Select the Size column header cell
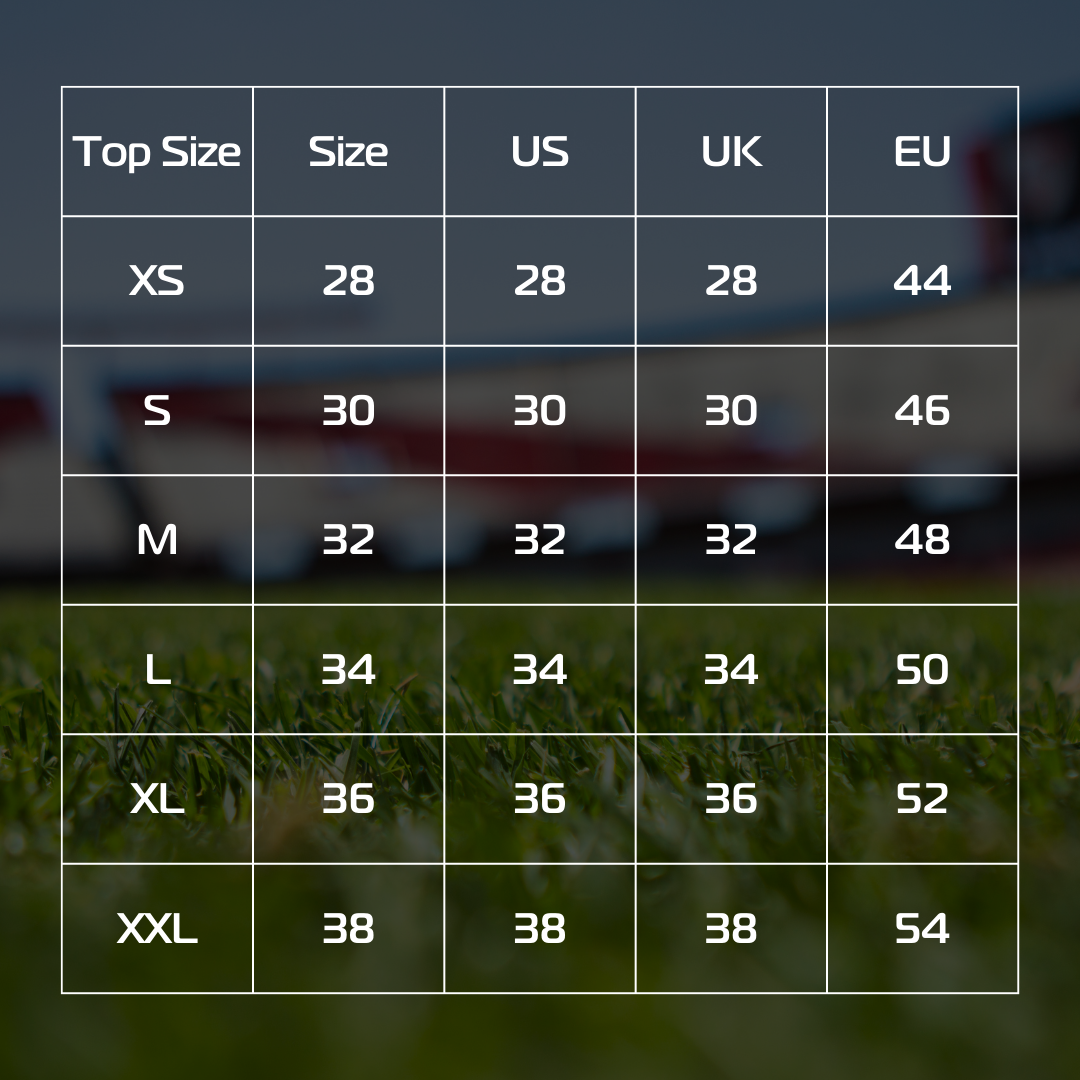This screenshot has height=1080, width=1080. 349,152
